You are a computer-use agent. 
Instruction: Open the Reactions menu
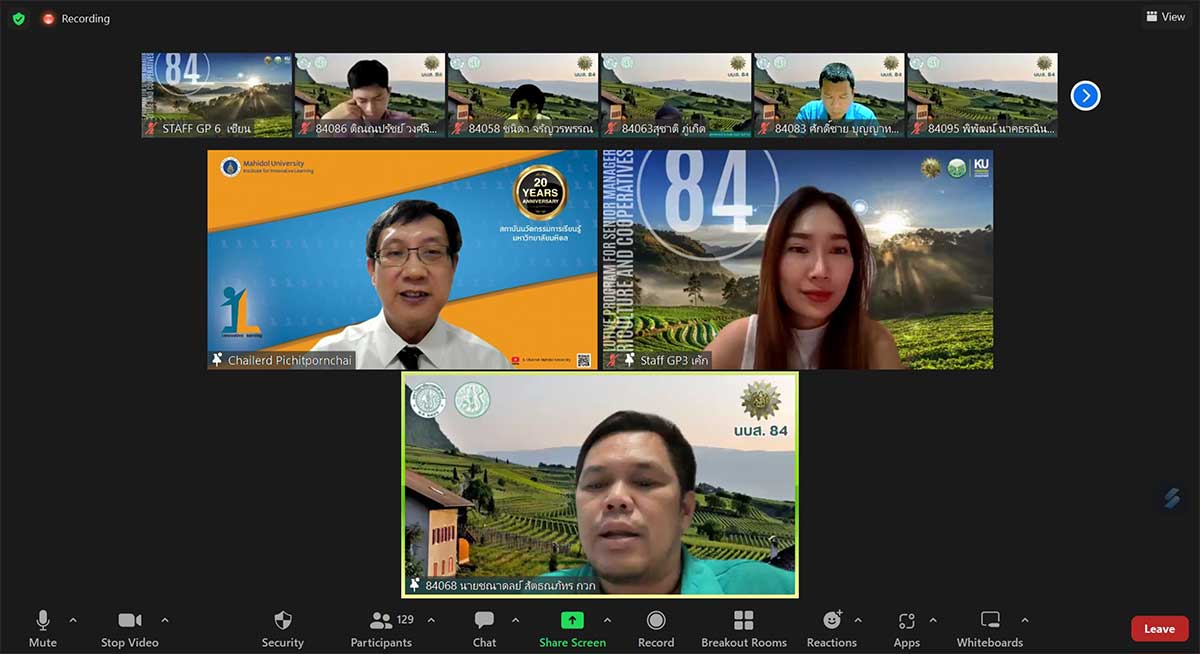pos(831,629)
